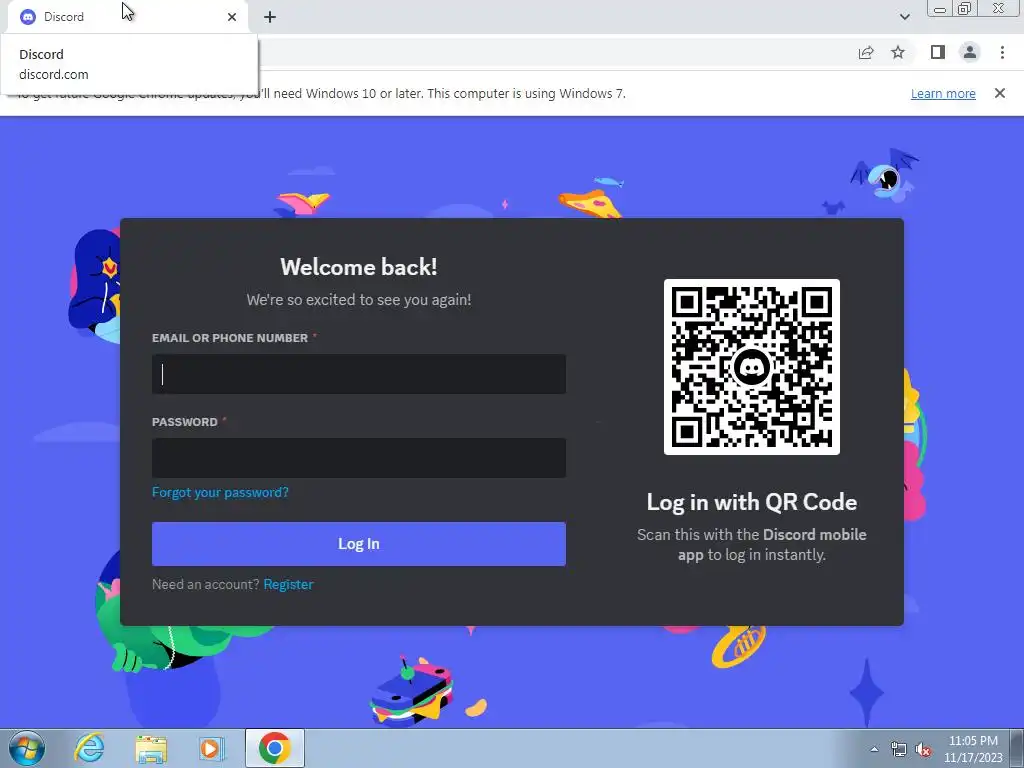Dismiss the Windows 7 update infobar
Image resolution: width=1024 pixels, height=768 pixels.
[999, 93]
